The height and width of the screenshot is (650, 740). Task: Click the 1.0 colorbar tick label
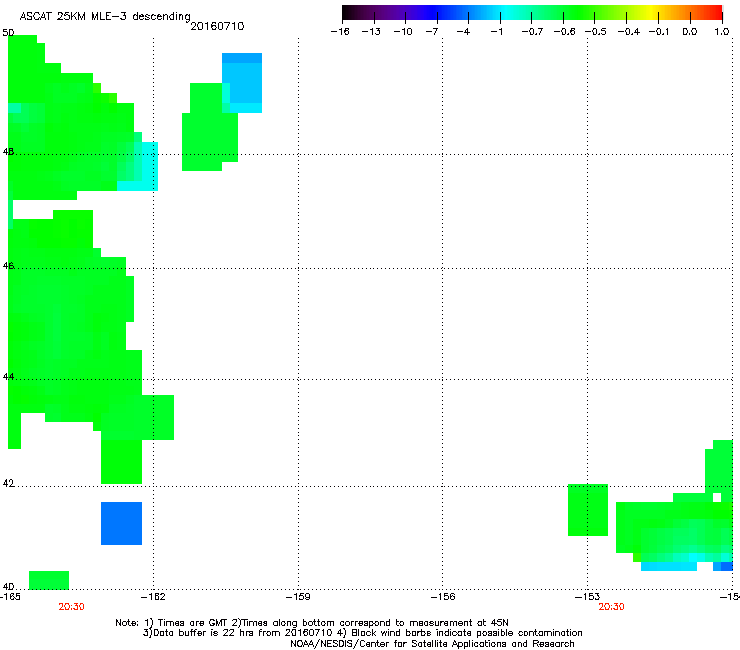722,32
